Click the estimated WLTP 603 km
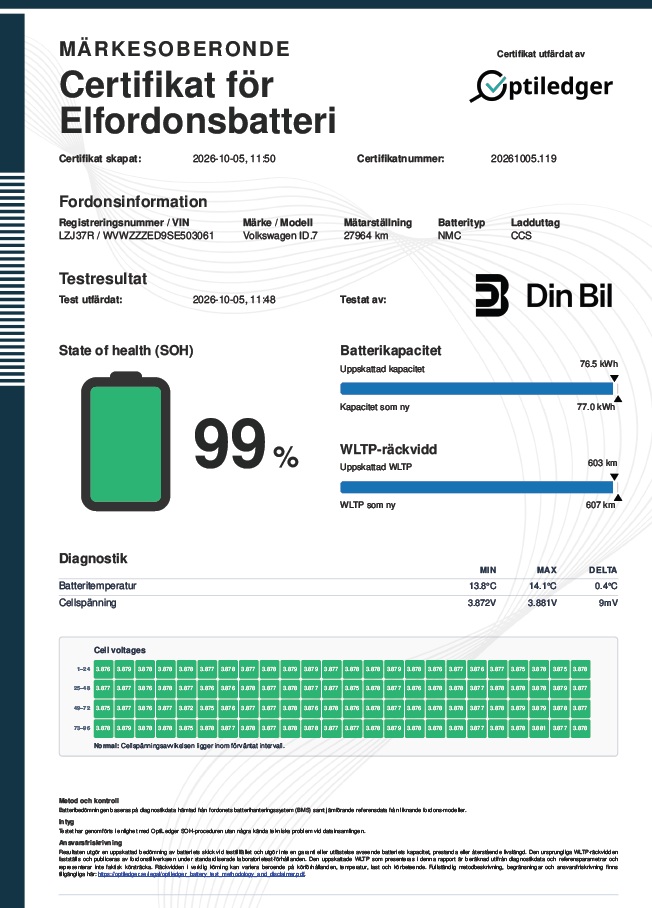Screen dimensions: 652x908 (602, 463)
